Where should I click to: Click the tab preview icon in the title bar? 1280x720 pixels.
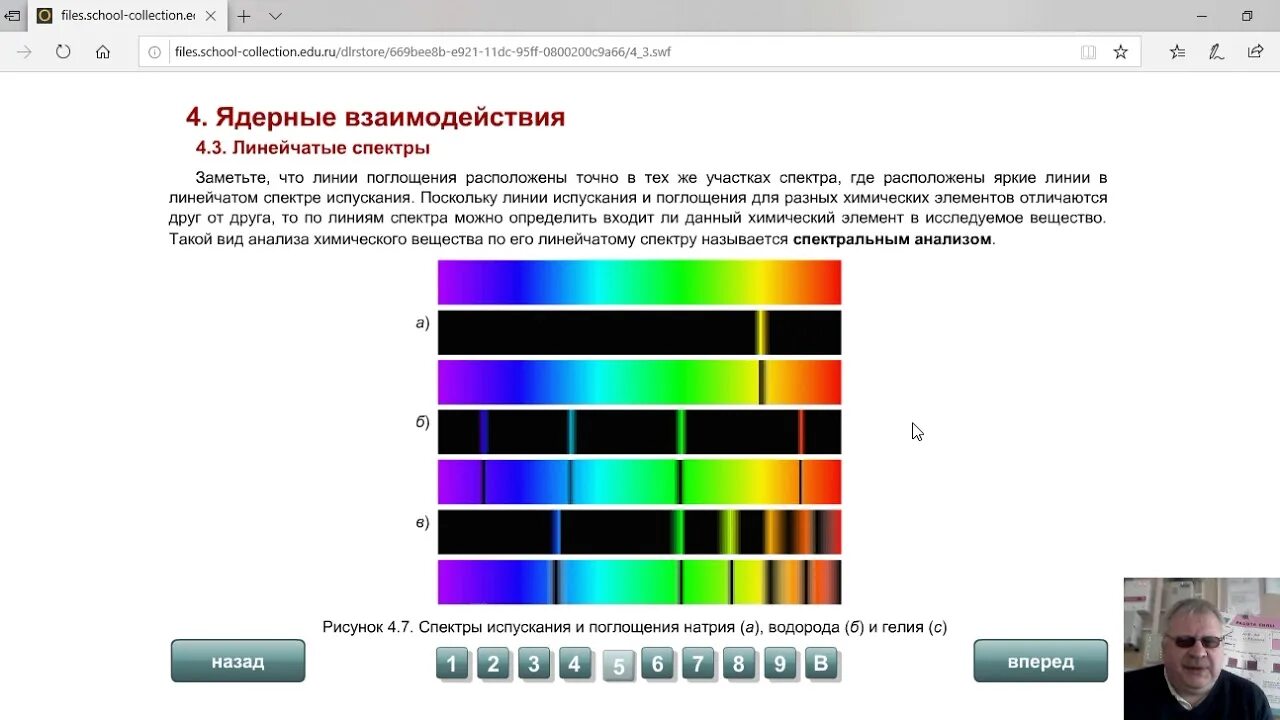[x=12, y=16]
